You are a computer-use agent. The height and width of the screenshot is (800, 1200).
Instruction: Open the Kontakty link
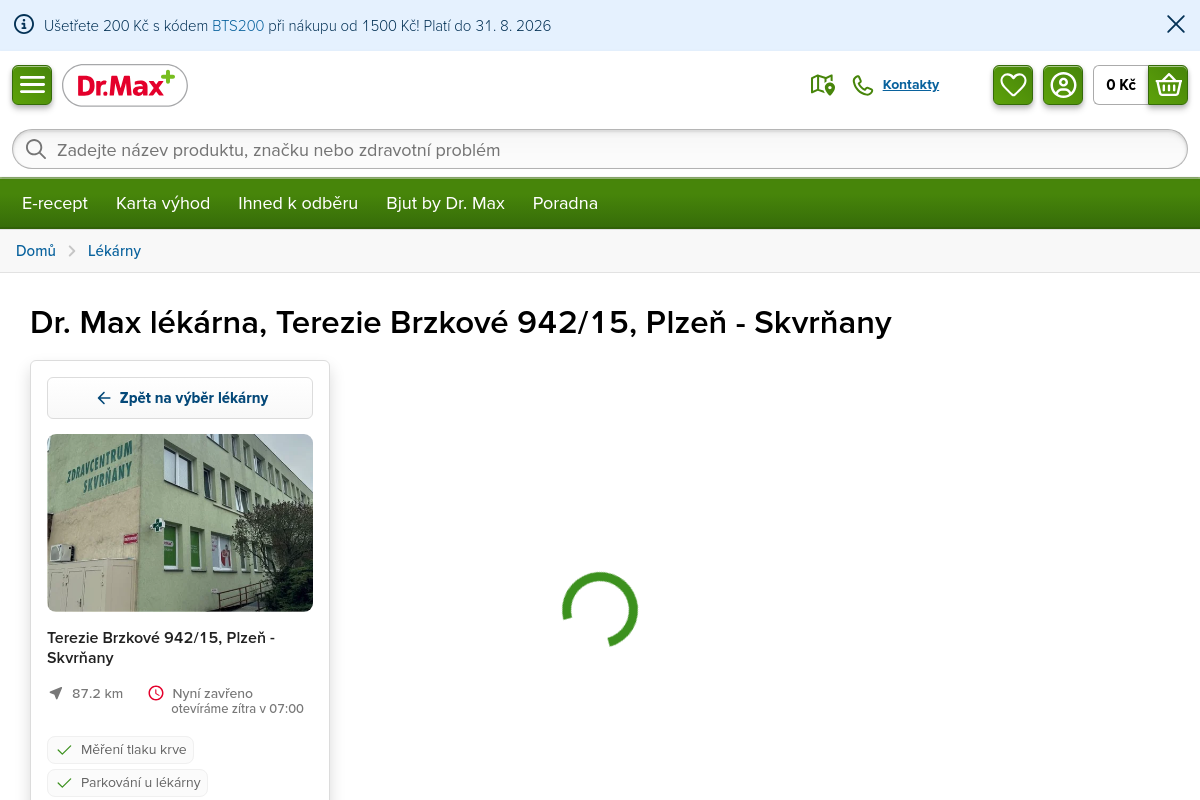911,85
